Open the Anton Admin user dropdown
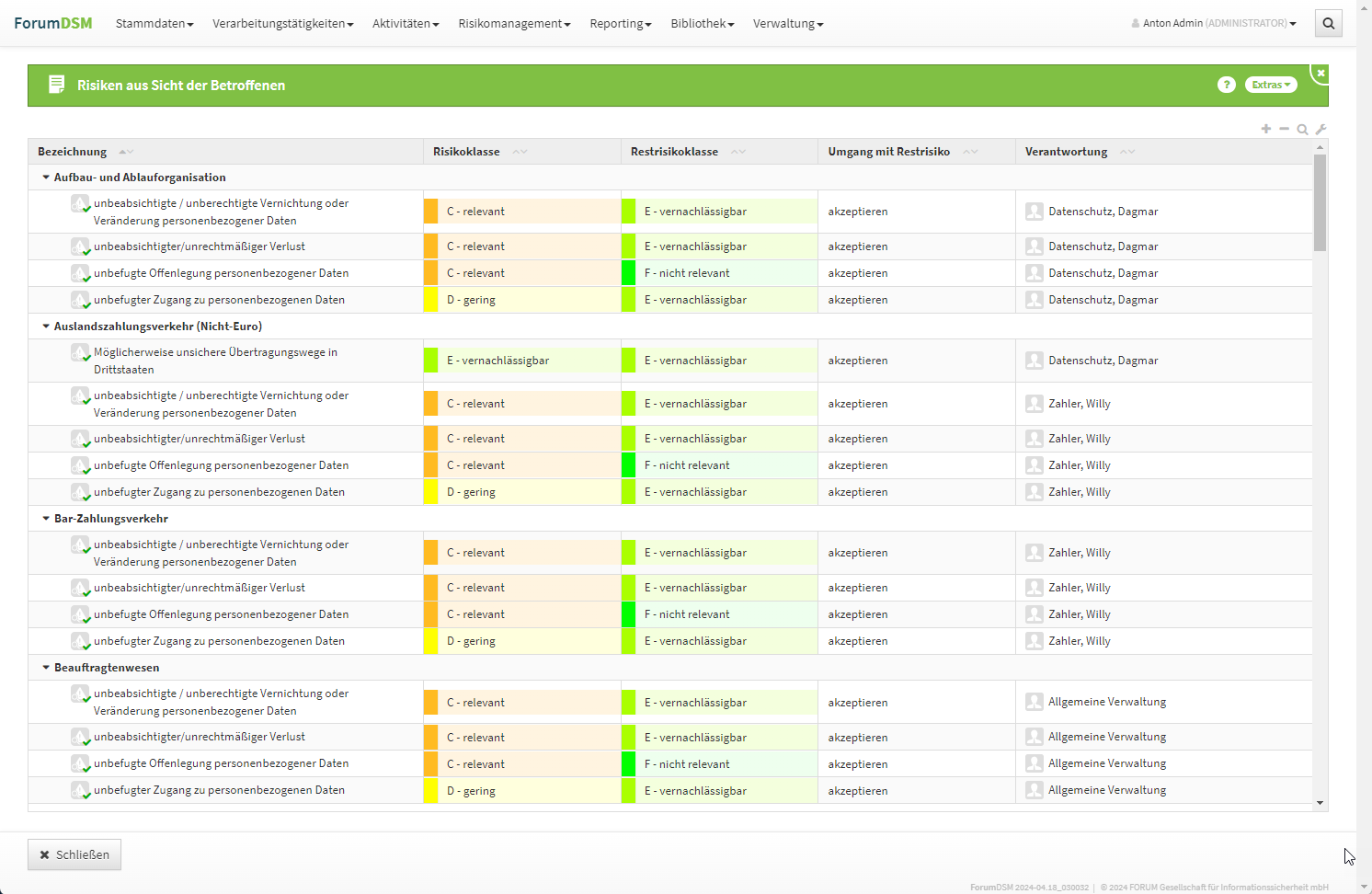 [1213, 24]
